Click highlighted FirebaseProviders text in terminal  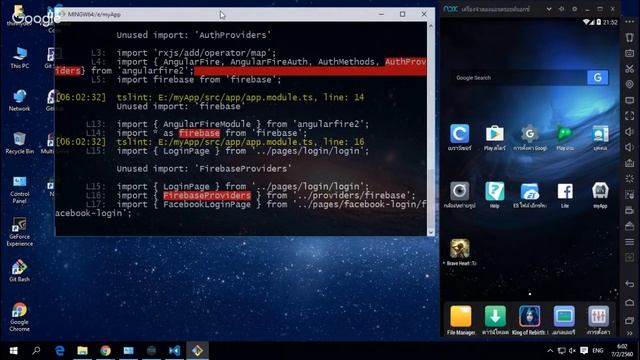click(207, 196)
